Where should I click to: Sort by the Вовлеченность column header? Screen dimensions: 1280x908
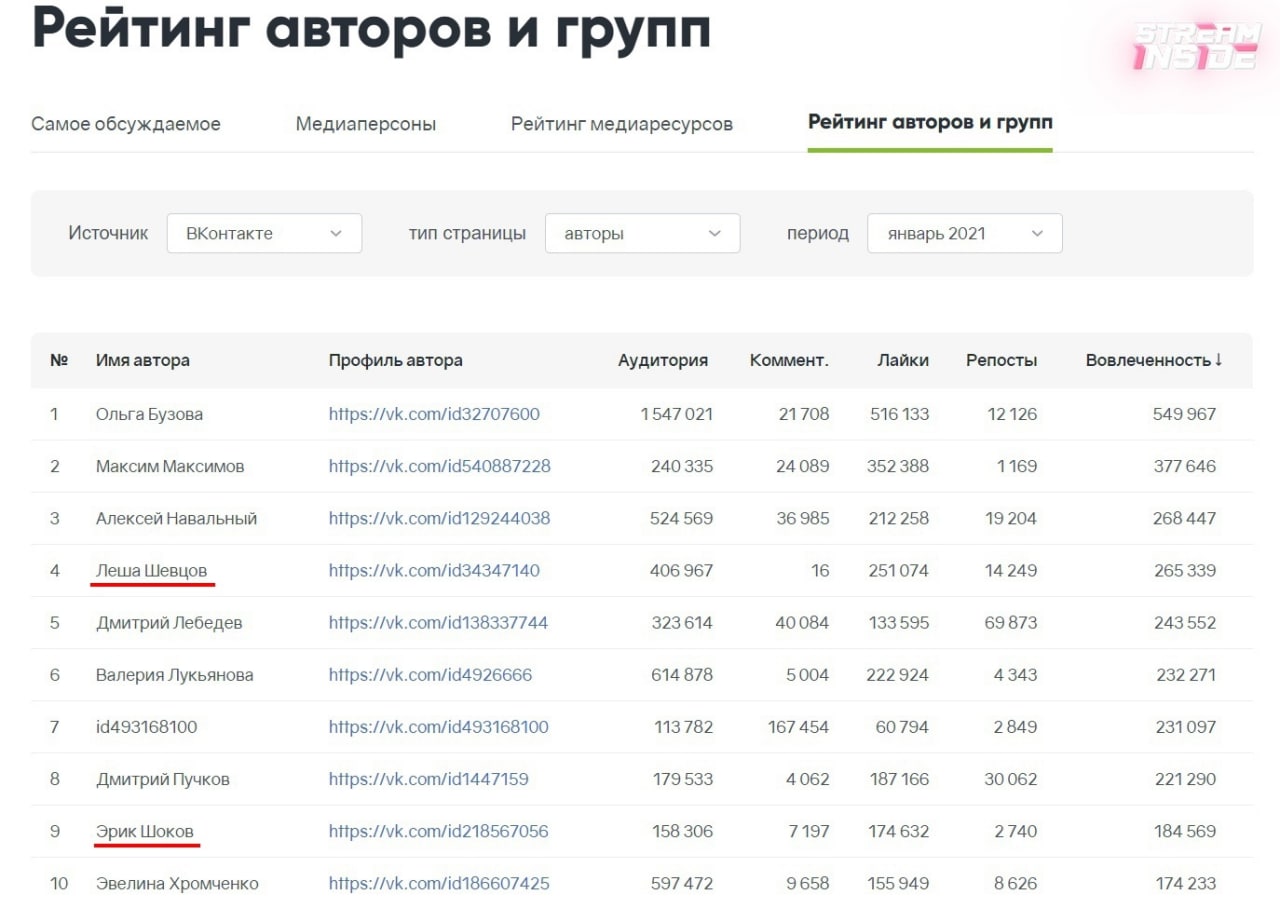[1154, 360]
